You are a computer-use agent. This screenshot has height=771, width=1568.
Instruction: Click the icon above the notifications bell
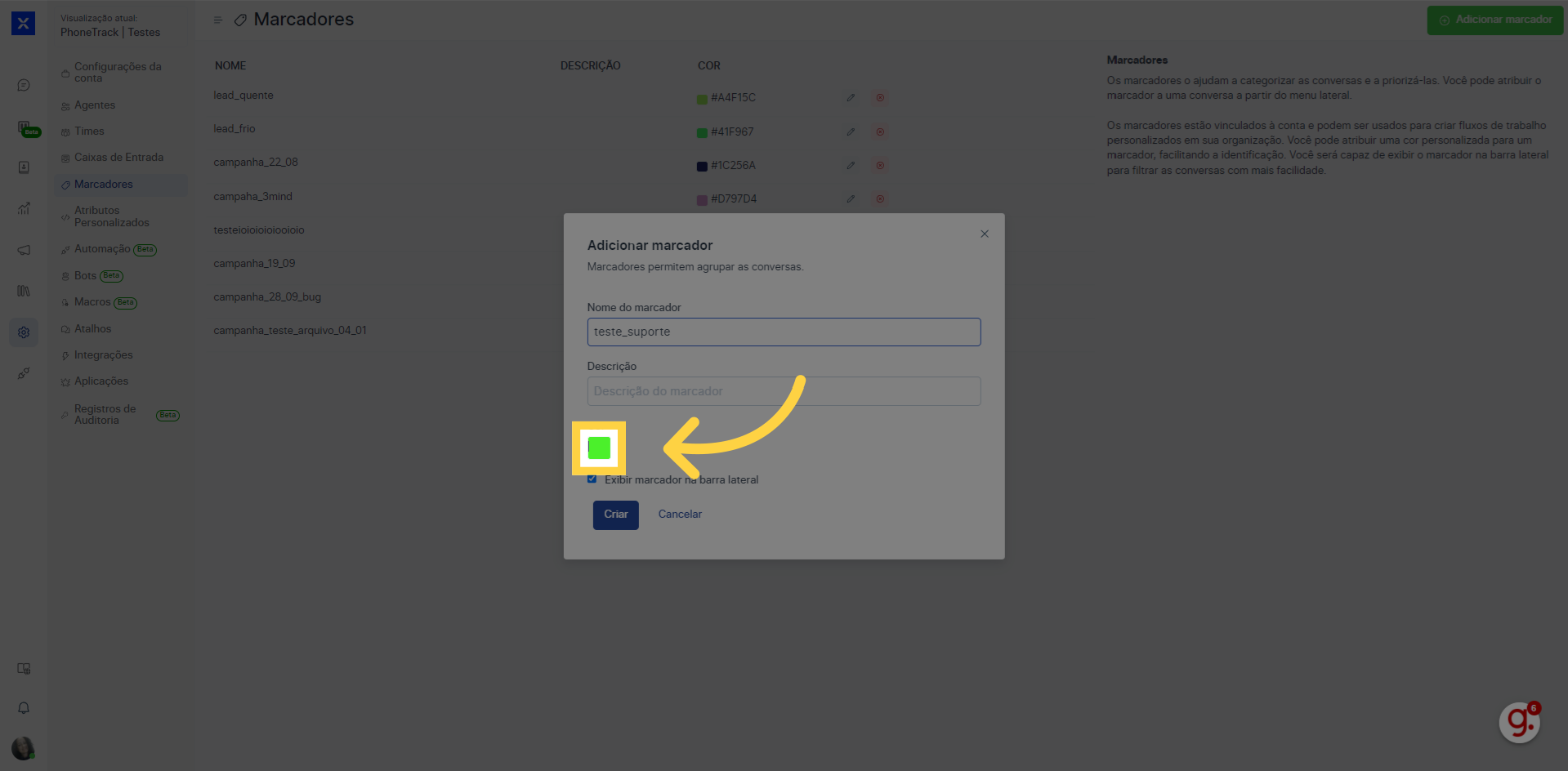pos(24,669)
